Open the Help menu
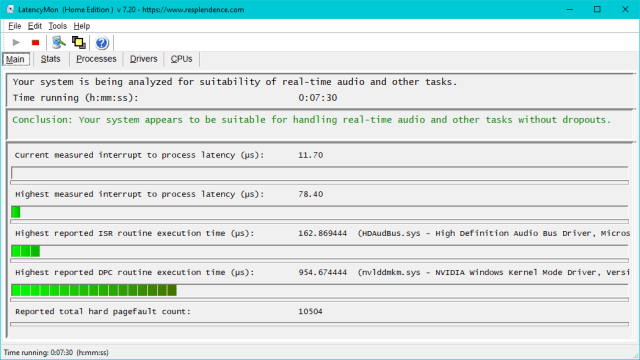Image resolution: width=640 pixels, height=360 pixels. (82, 26)
